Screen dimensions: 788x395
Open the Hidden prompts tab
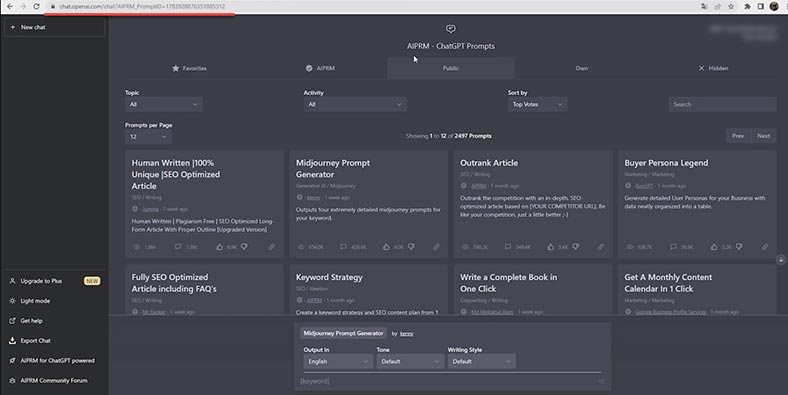click(713, 68)
